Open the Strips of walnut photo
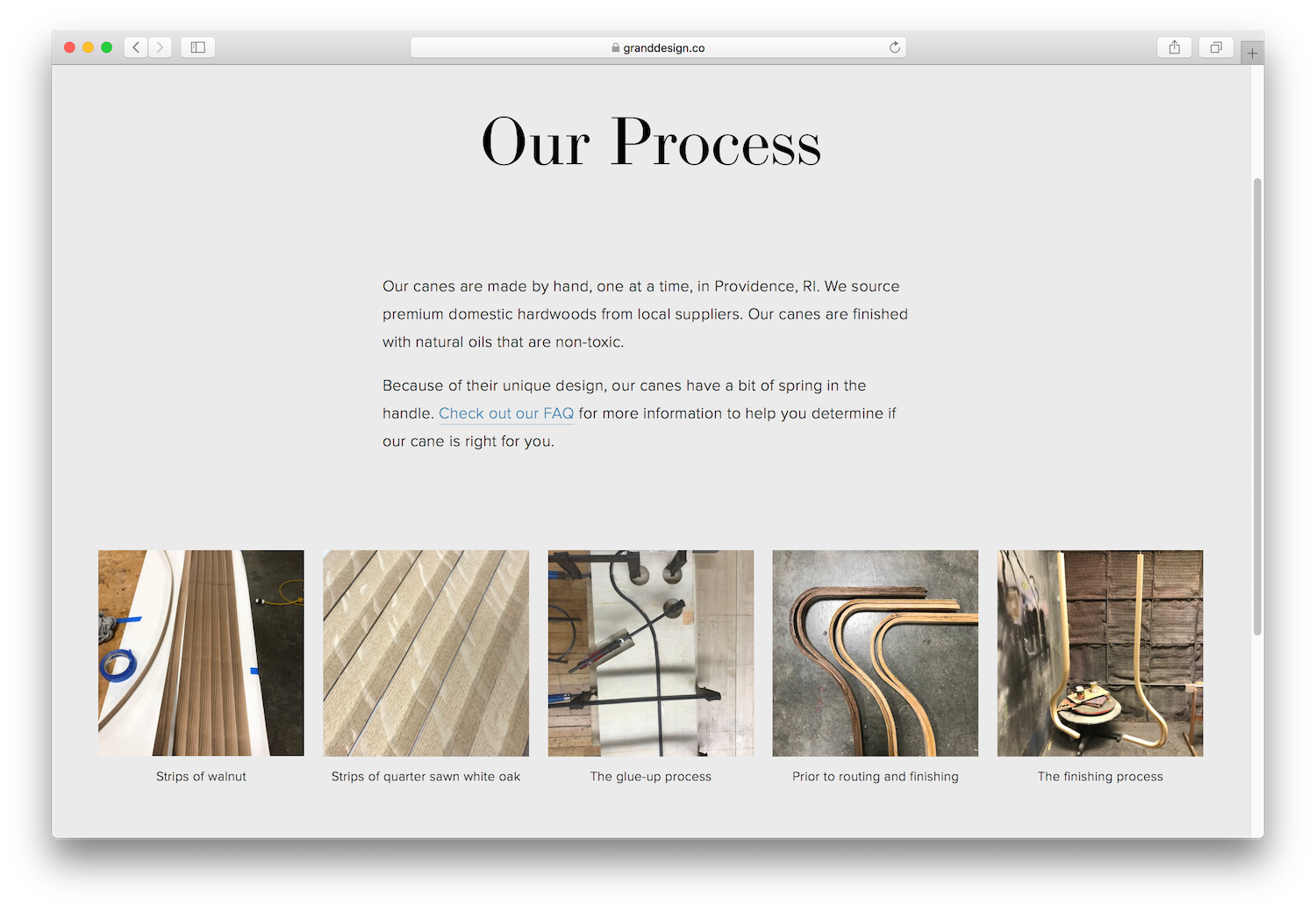The width and height of the screenshot is (1316, 912). coord(201,653)
